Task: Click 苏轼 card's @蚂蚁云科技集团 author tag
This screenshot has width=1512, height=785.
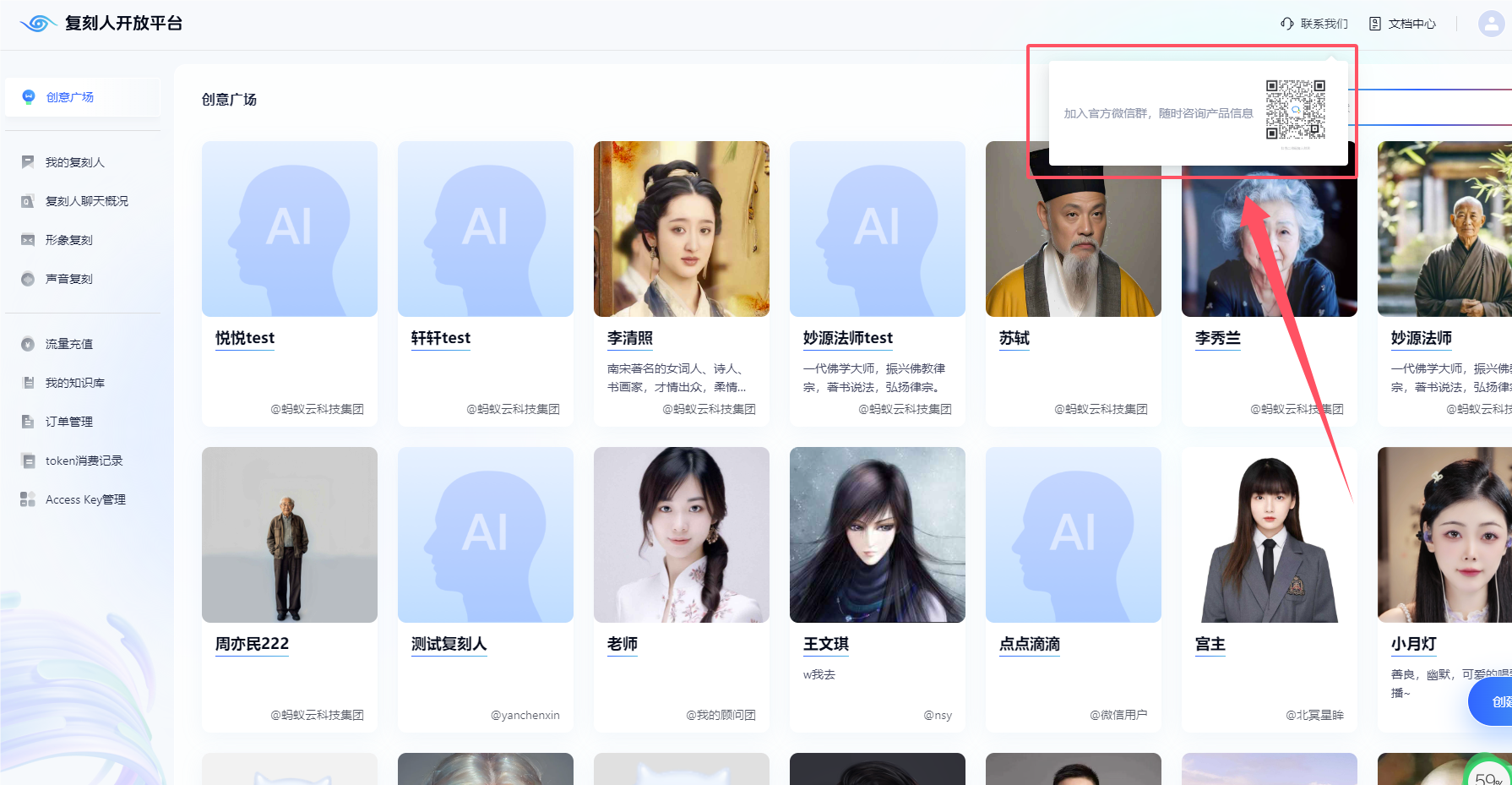Action: click(x=1101, y=409)
